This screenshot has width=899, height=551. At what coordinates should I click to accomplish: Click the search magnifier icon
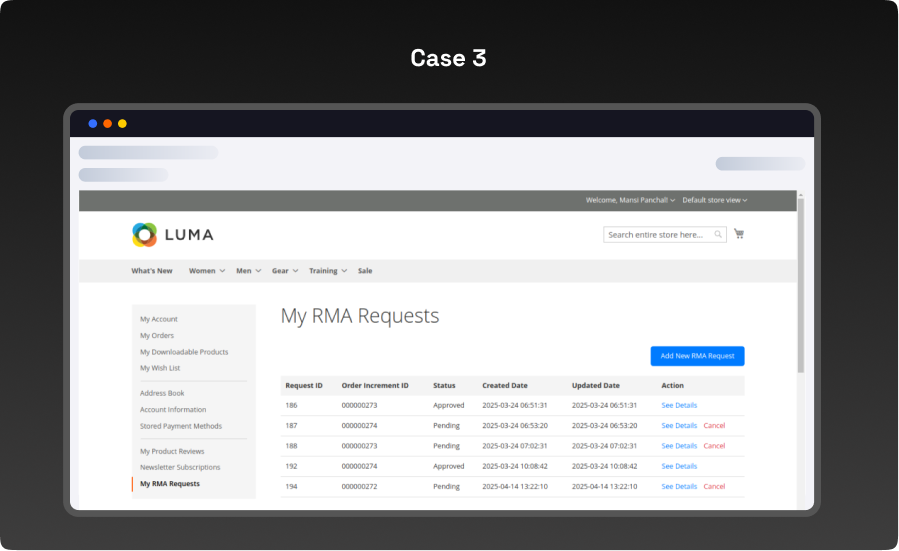717,235
